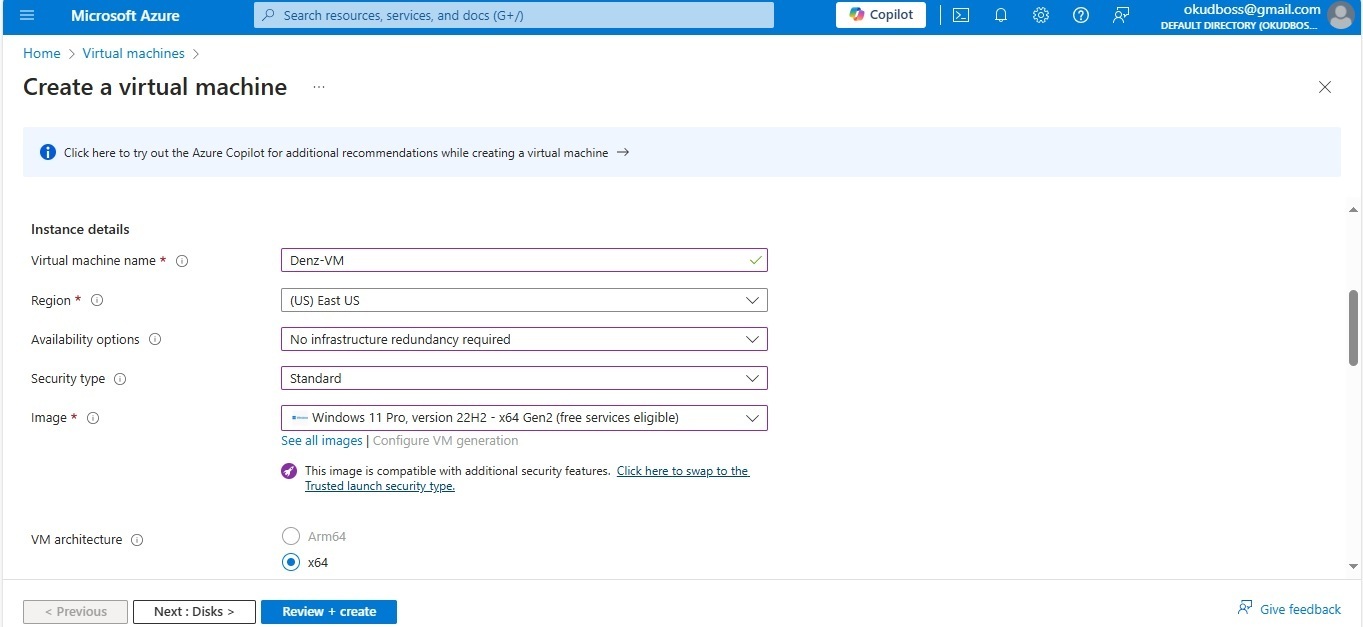Navigate to Home breadcrumb

coord(42,54)
